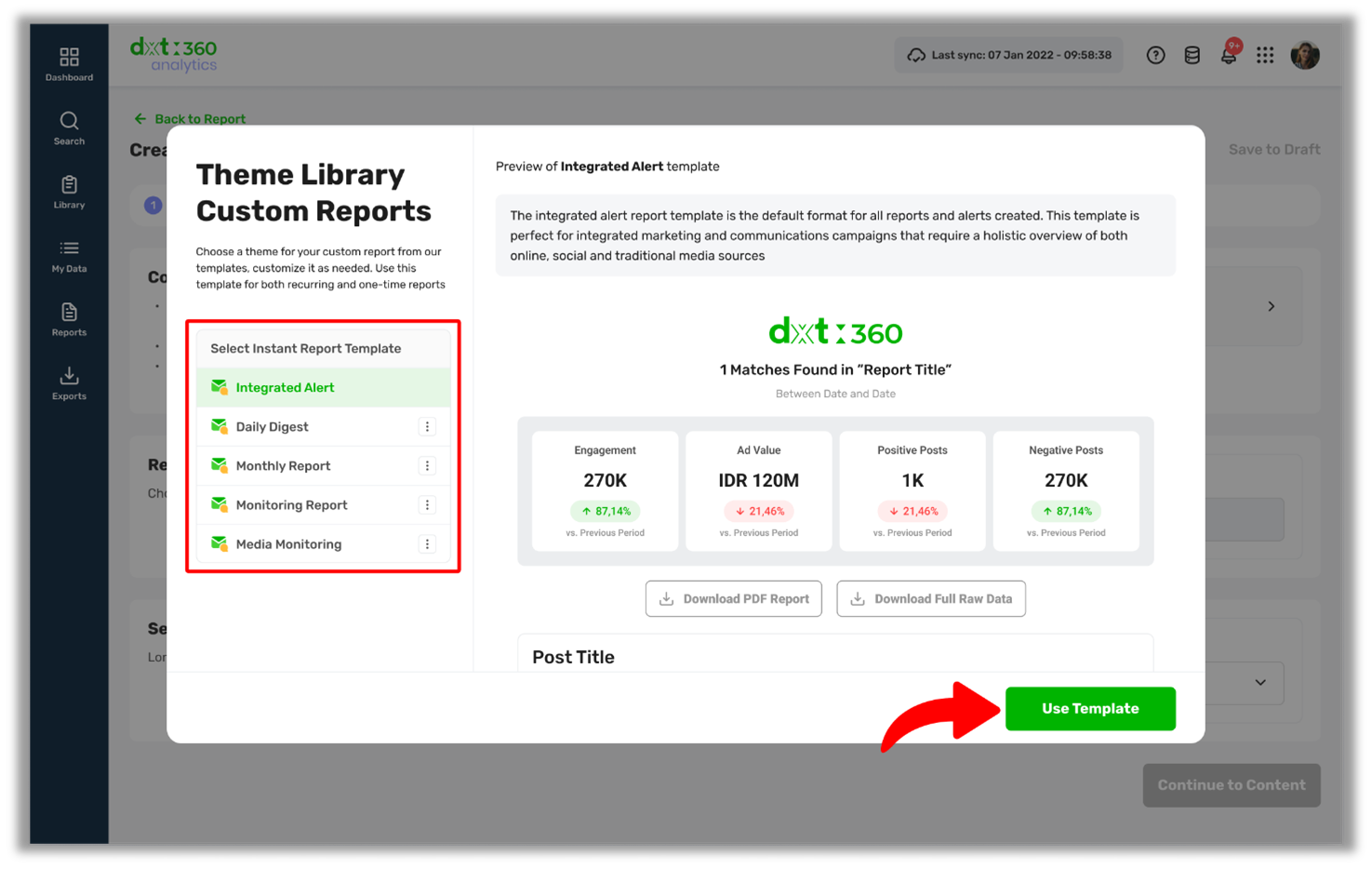Open the apps grid menu icon
The image size is (1372, 869).
click(x=1265, y=56)
